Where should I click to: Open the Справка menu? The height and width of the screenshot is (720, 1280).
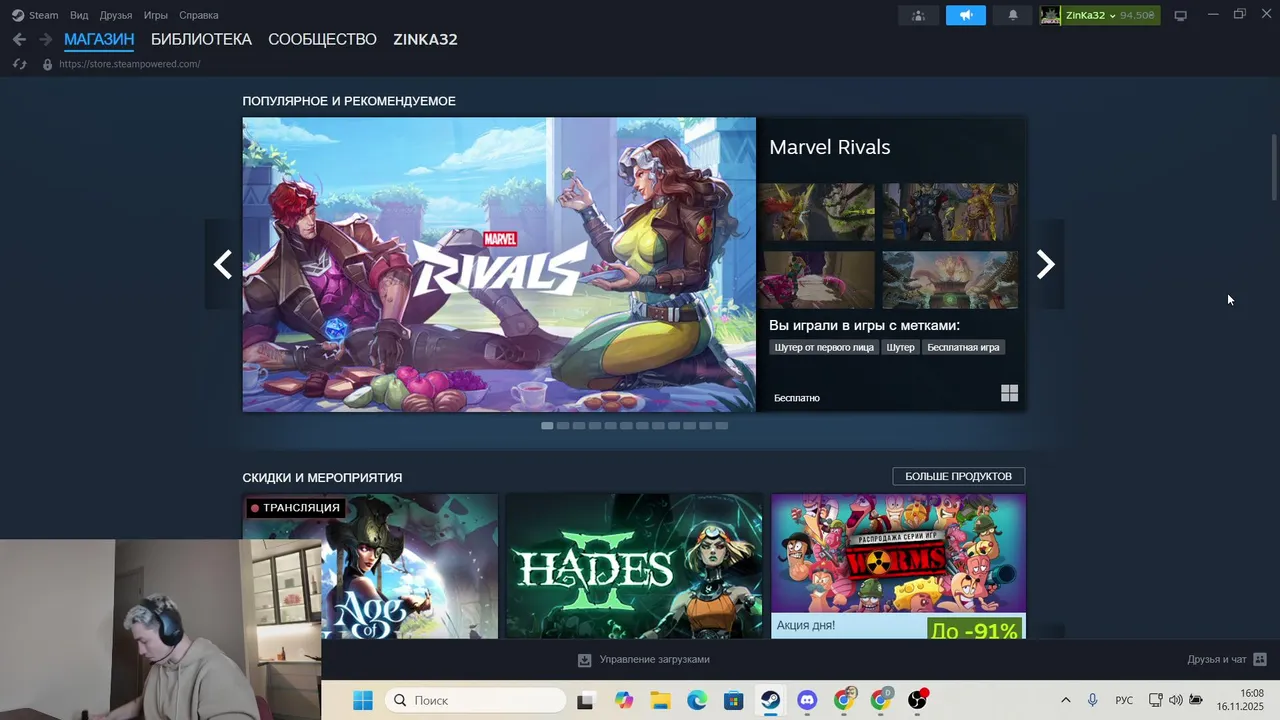(198, 15)
